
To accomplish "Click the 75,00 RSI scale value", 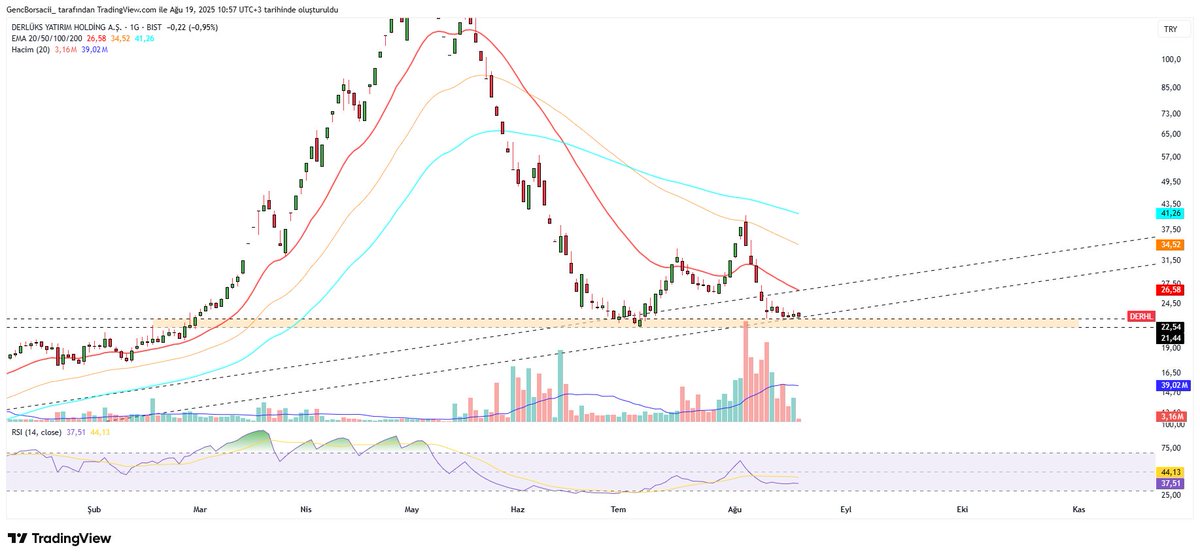I will click(1172, 449).
